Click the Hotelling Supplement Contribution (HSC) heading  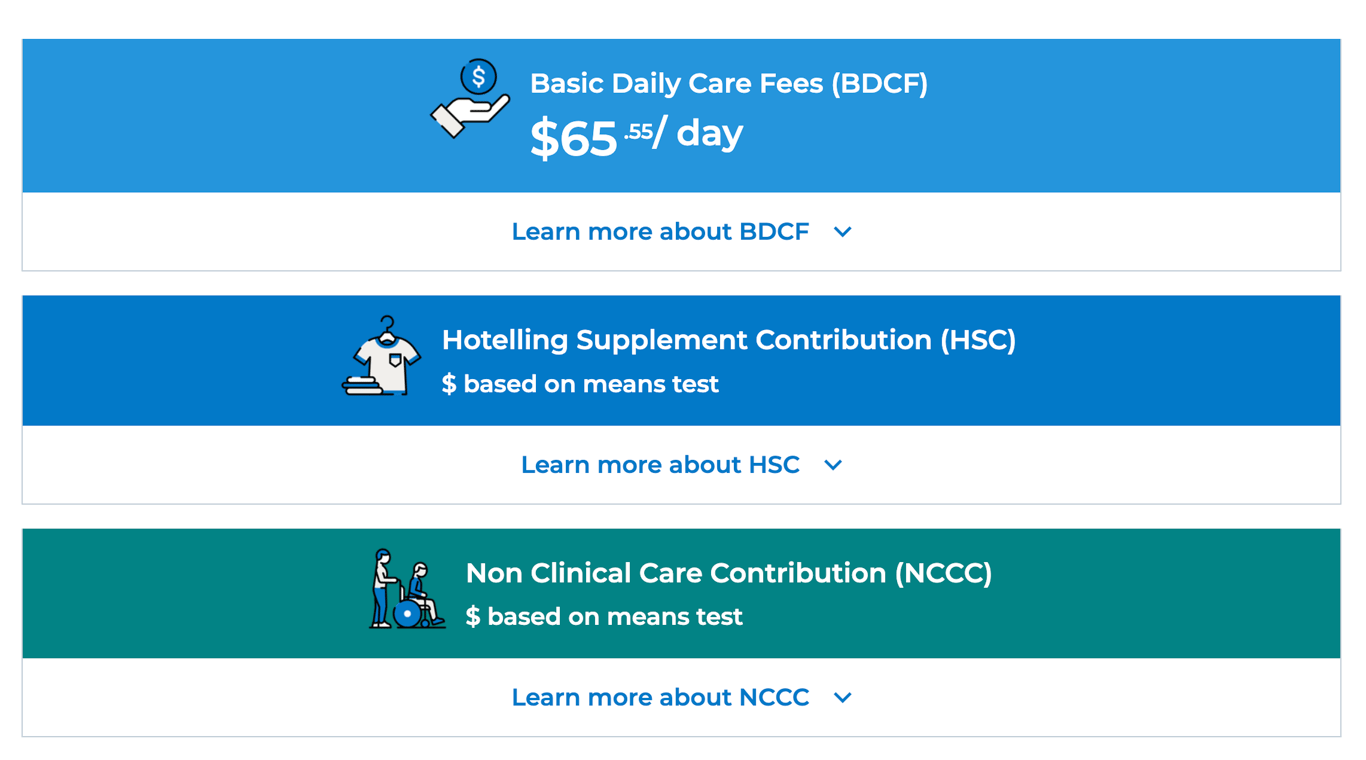[728, 340]
